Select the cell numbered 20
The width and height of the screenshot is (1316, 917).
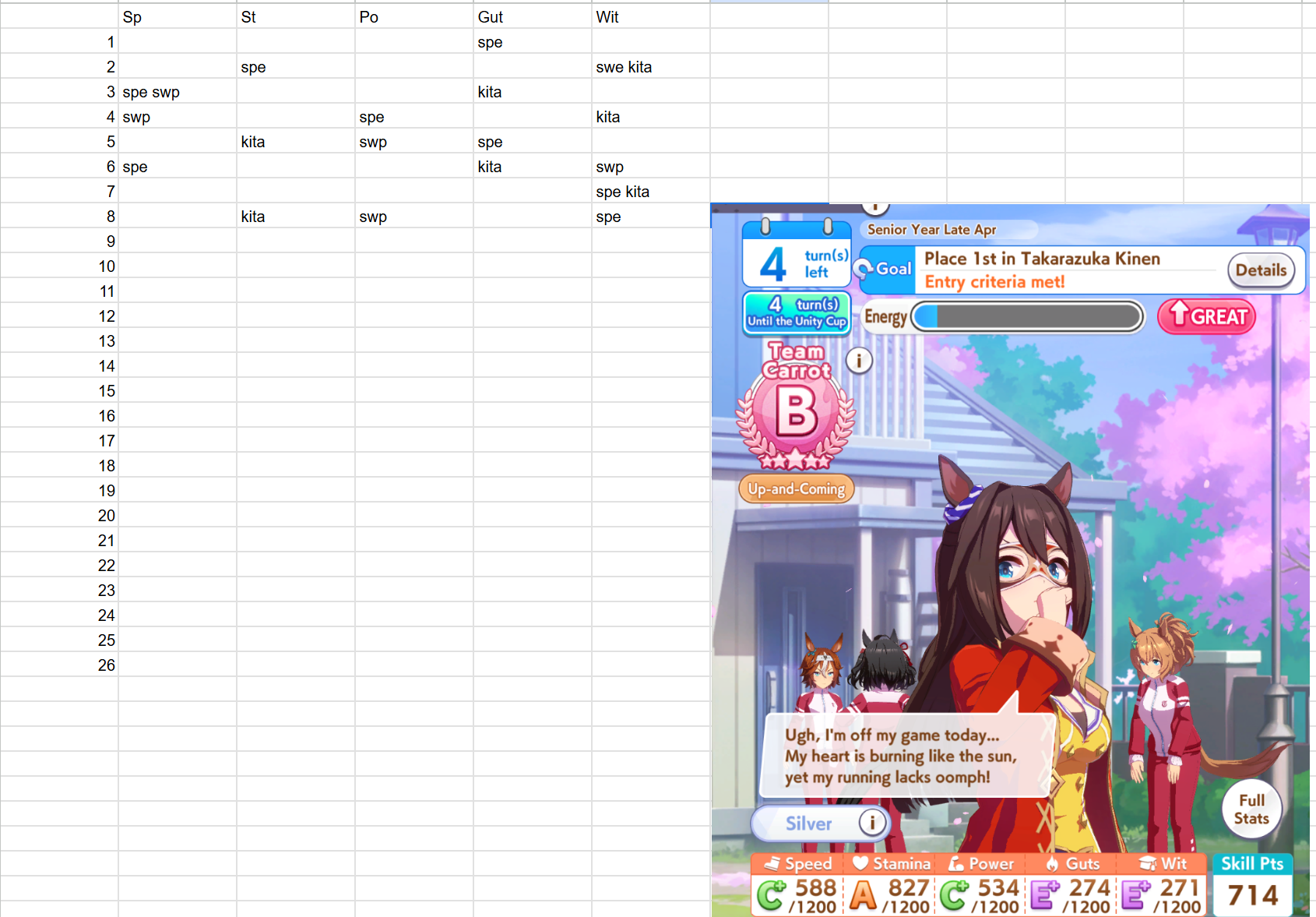59,516
